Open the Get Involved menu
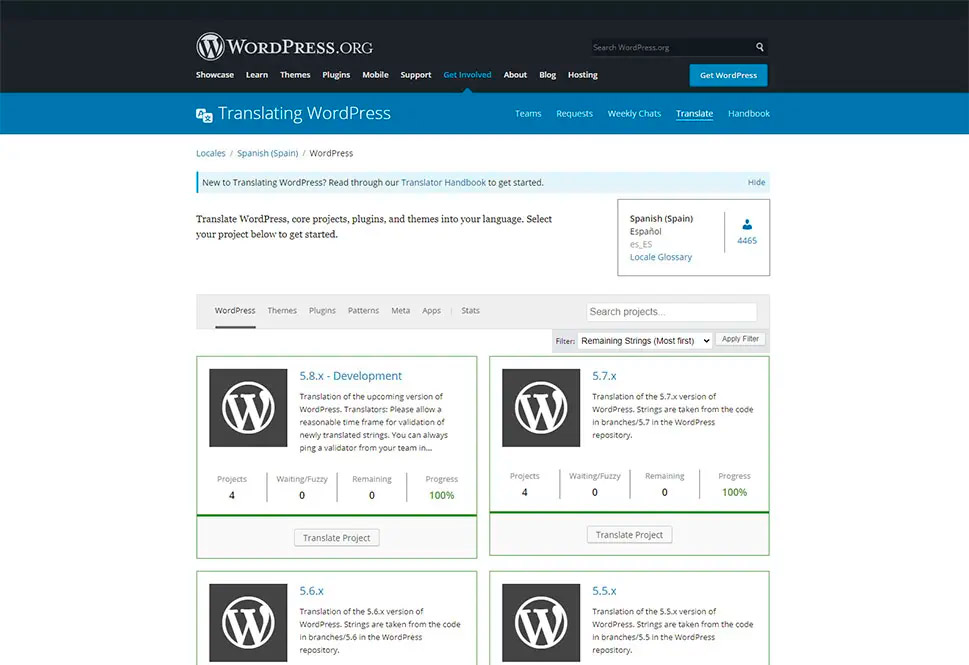Image resolution: width=969 pixels, height=665 pixels. 467,75
